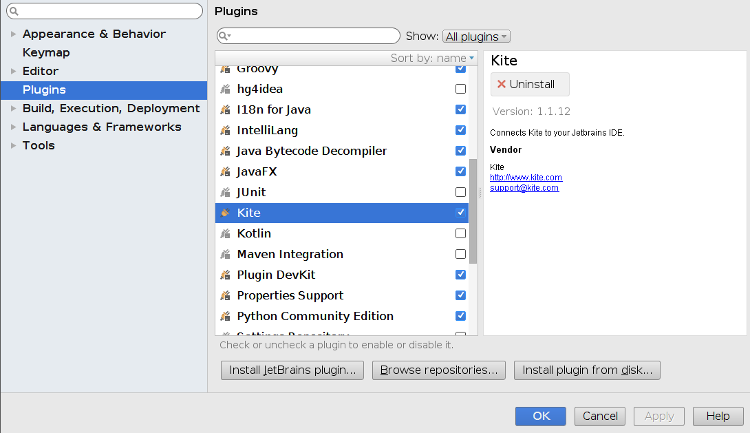
Task: Select Keymap in settings tree
Action: click(46, 53)
